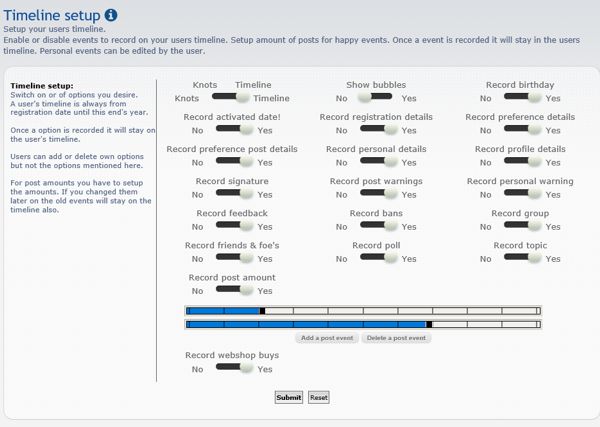600x427 pixels.
Task: Switch the Record activated date option
Action: coord(232,130)
